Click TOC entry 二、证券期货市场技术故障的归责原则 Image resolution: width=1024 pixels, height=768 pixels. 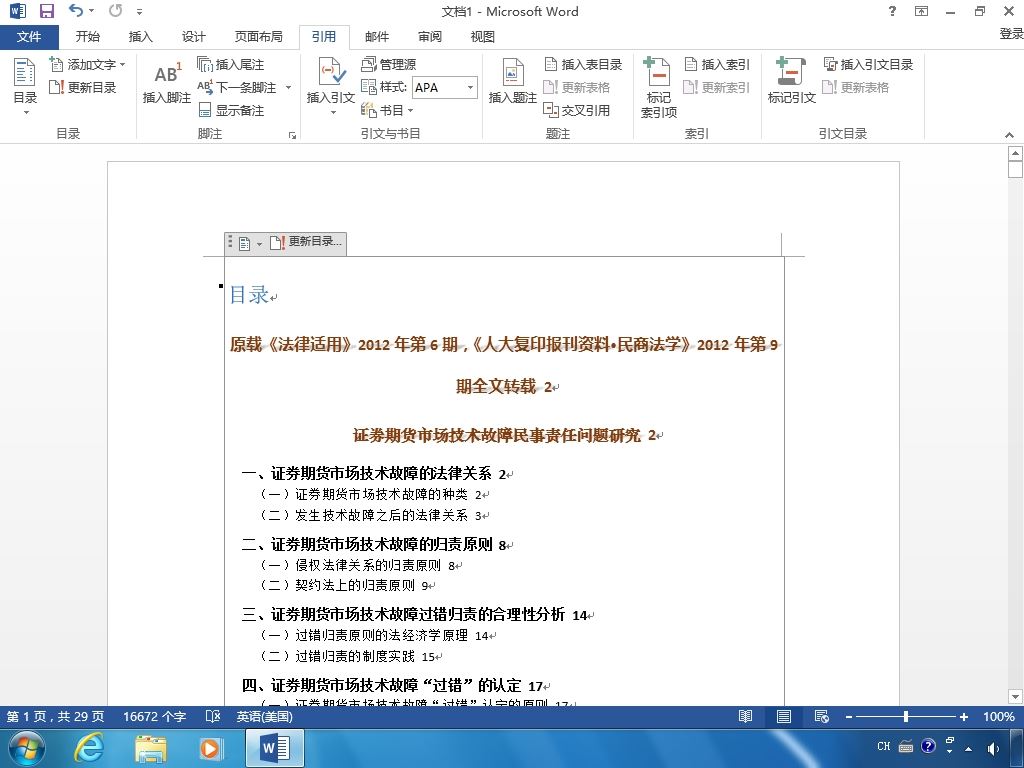click(366, 544)
